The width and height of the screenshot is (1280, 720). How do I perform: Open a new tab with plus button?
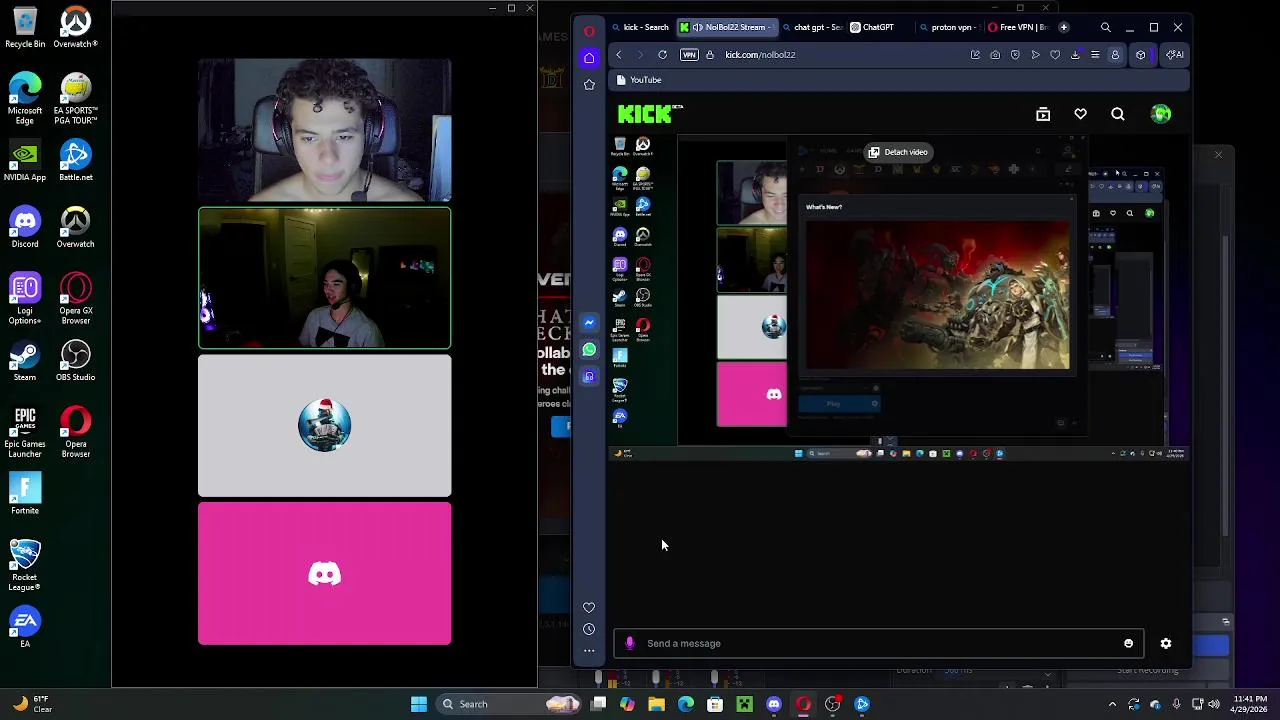click(x=1064, y=27)
